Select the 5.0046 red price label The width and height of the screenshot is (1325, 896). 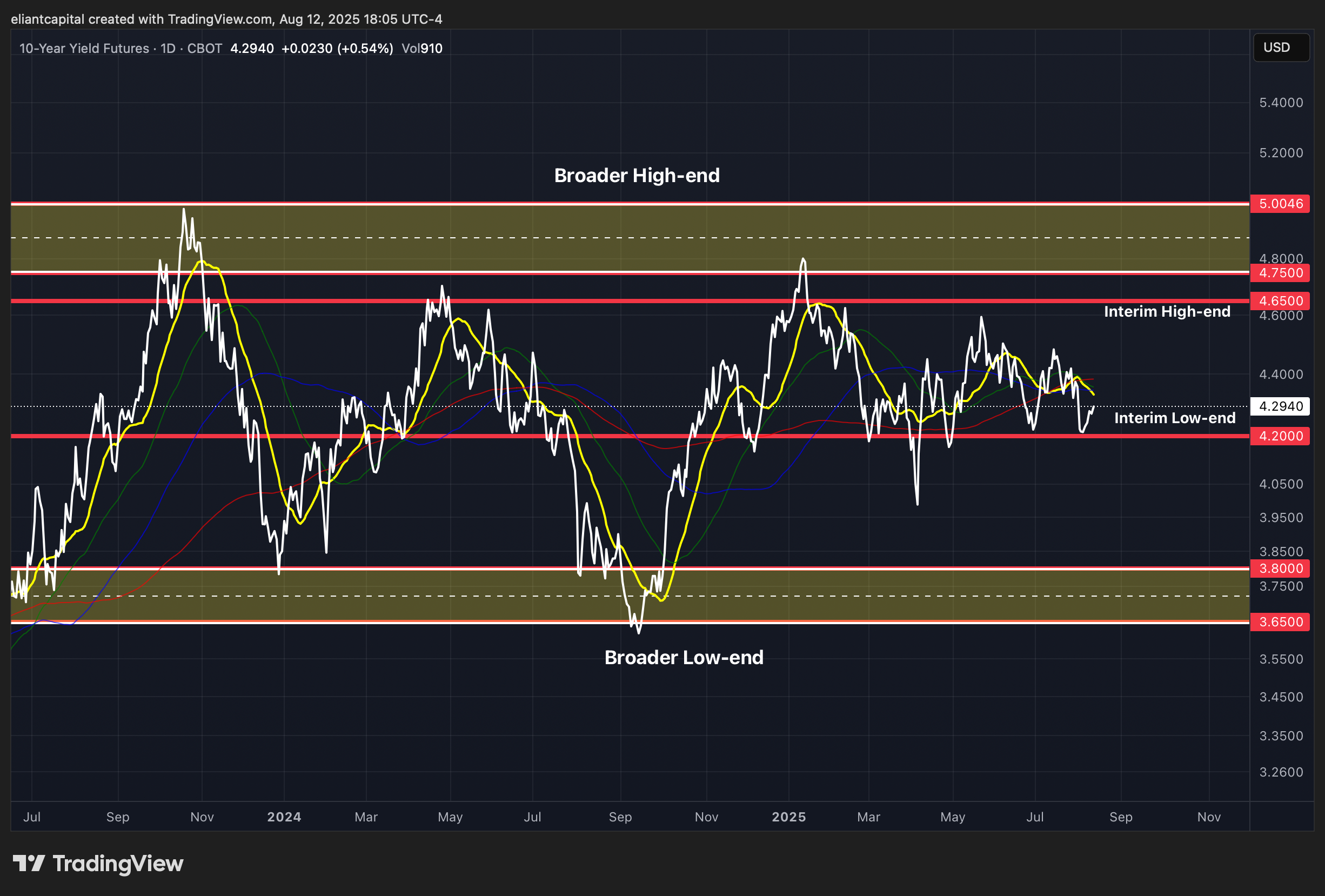point(1280,204)
